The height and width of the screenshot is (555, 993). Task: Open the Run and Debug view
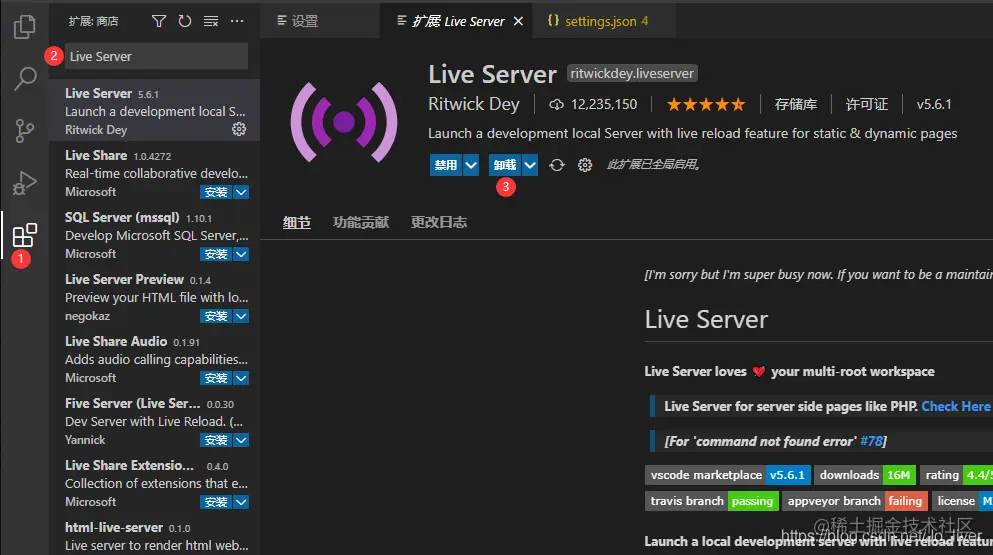(25, 183)
